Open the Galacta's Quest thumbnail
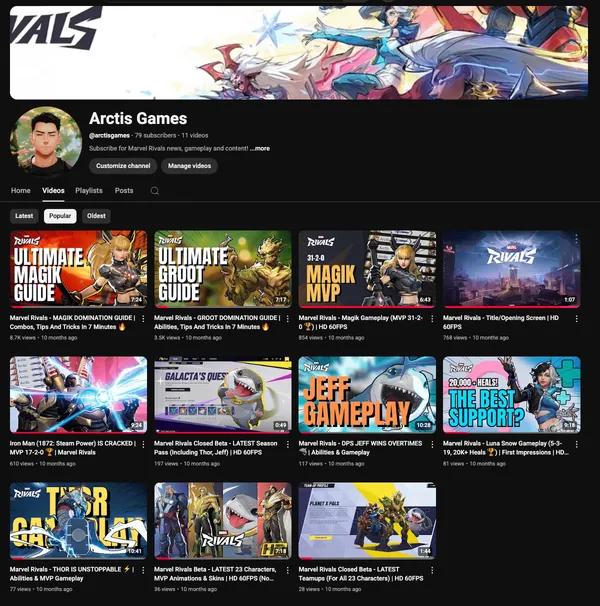This screenshot has width=600, height=606. [x=223, y=395]
